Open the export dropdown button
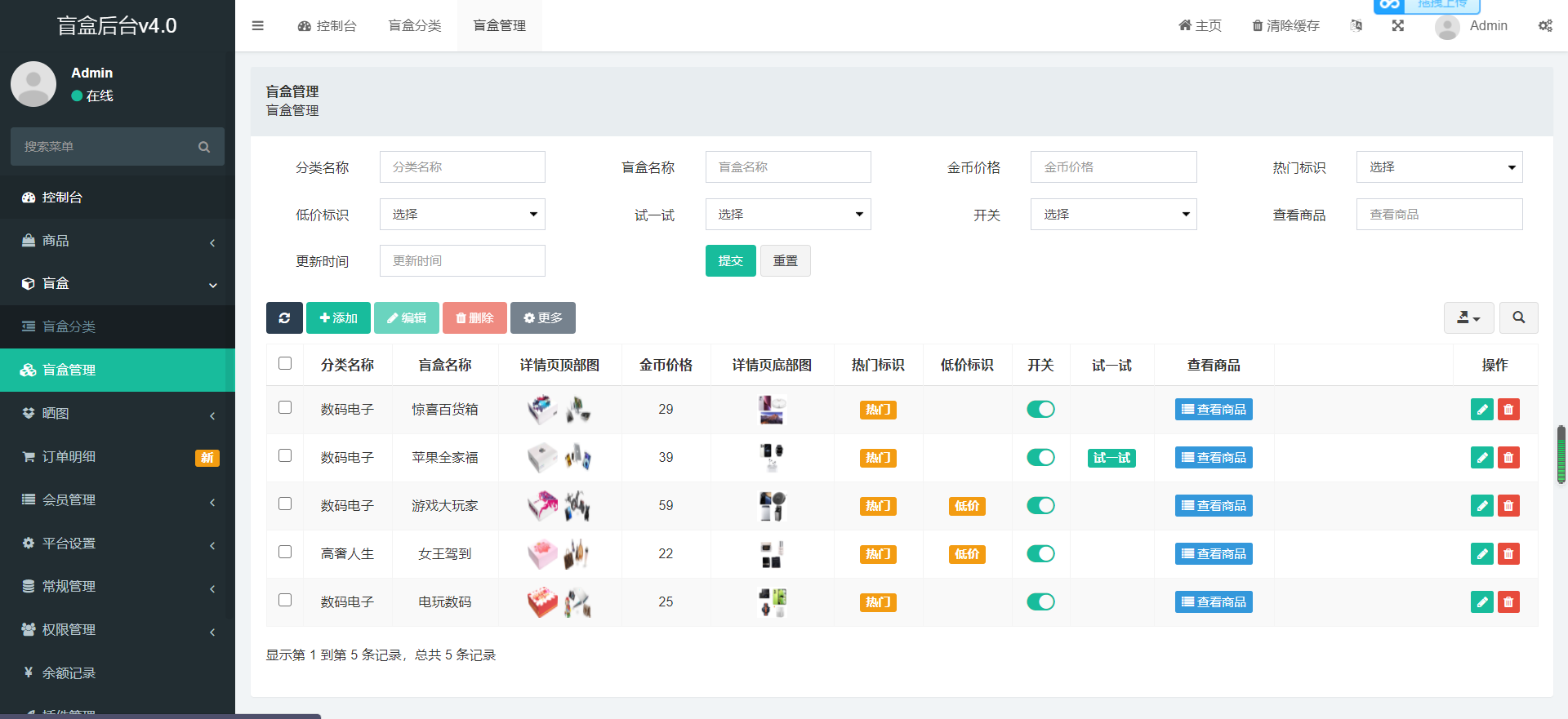This screenshot has width=1568, height=719. coord(1468,317)
